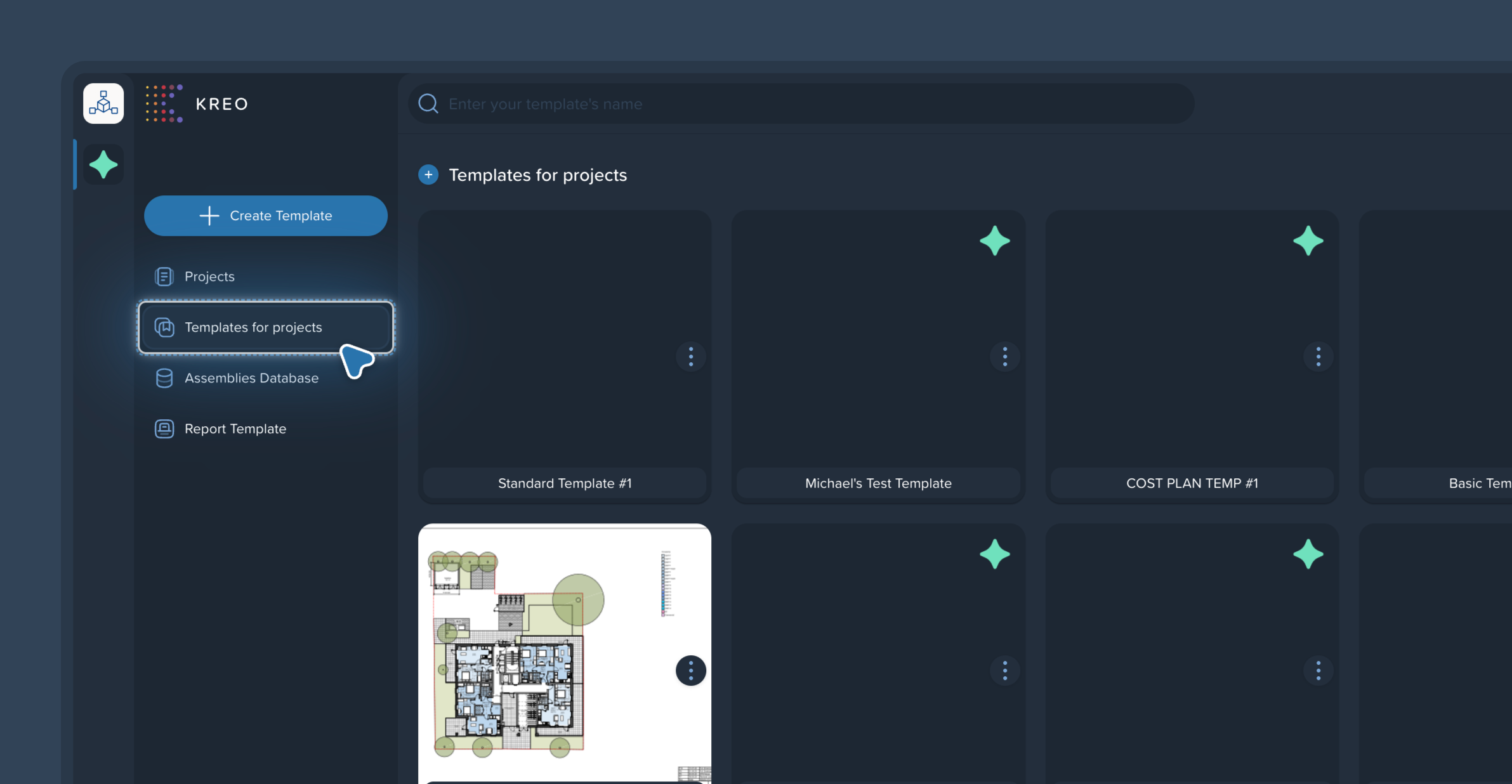Select Templates for projects menu item
Image resolution: width=1512 pixels, height=784 pixels.
pyautogui.click(x=253, y=327)
